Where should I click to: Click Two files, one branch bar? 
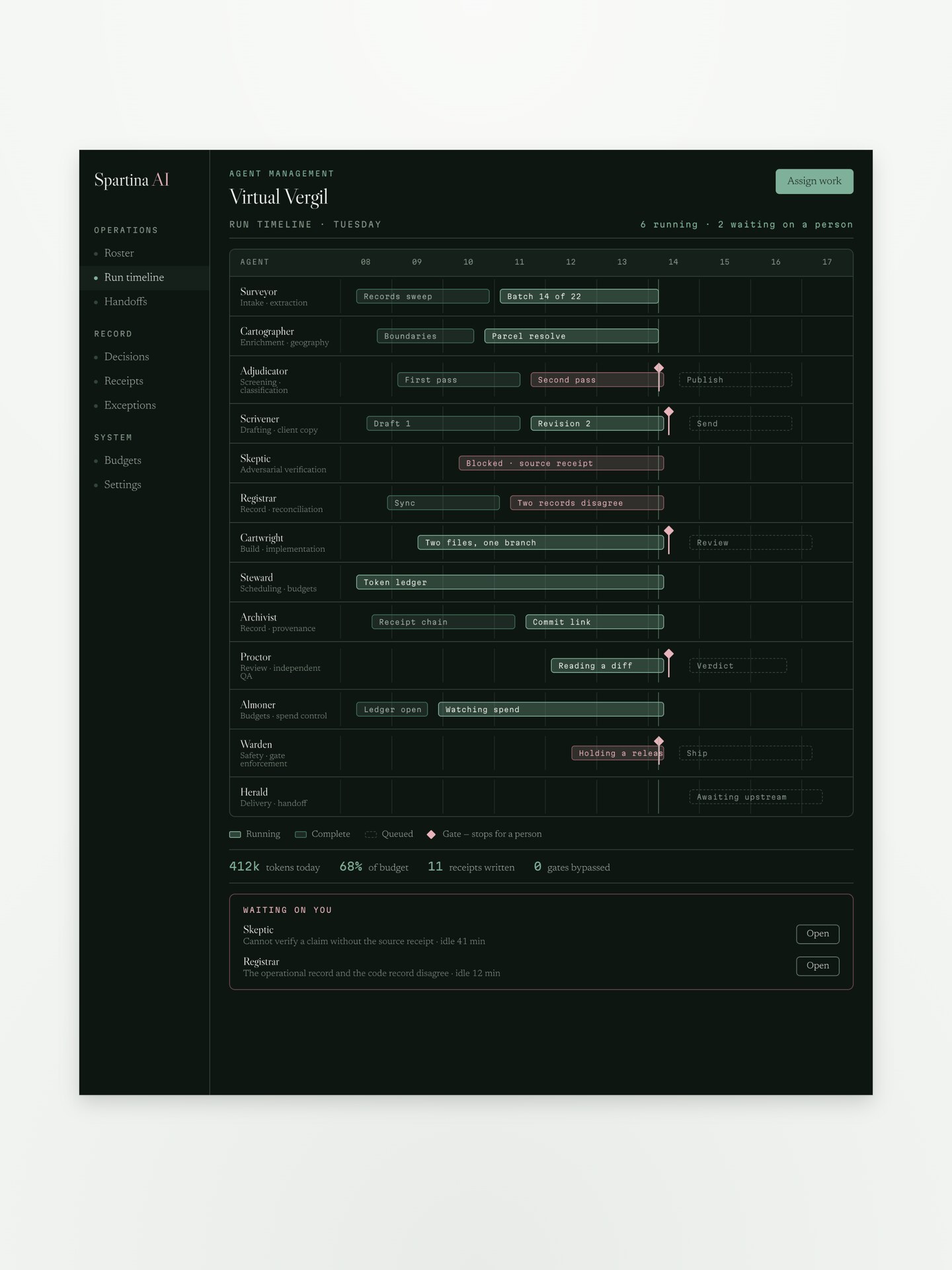[541, 542]
